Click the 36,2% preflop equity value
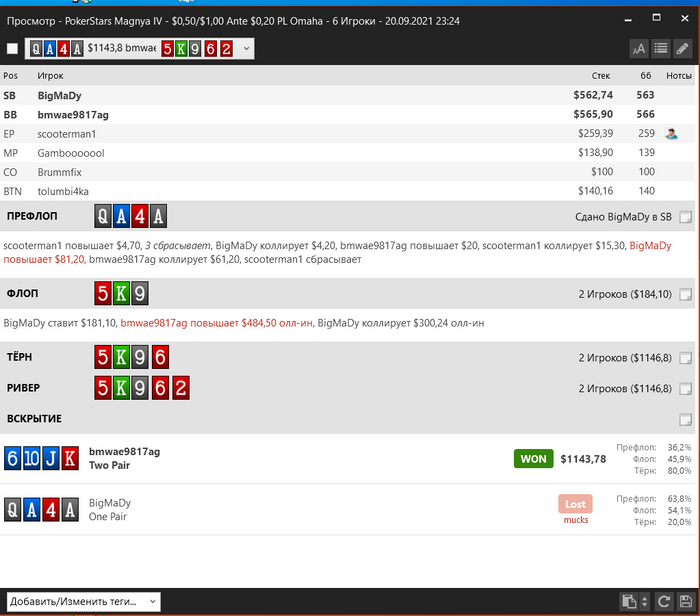 tap(679, 447)
